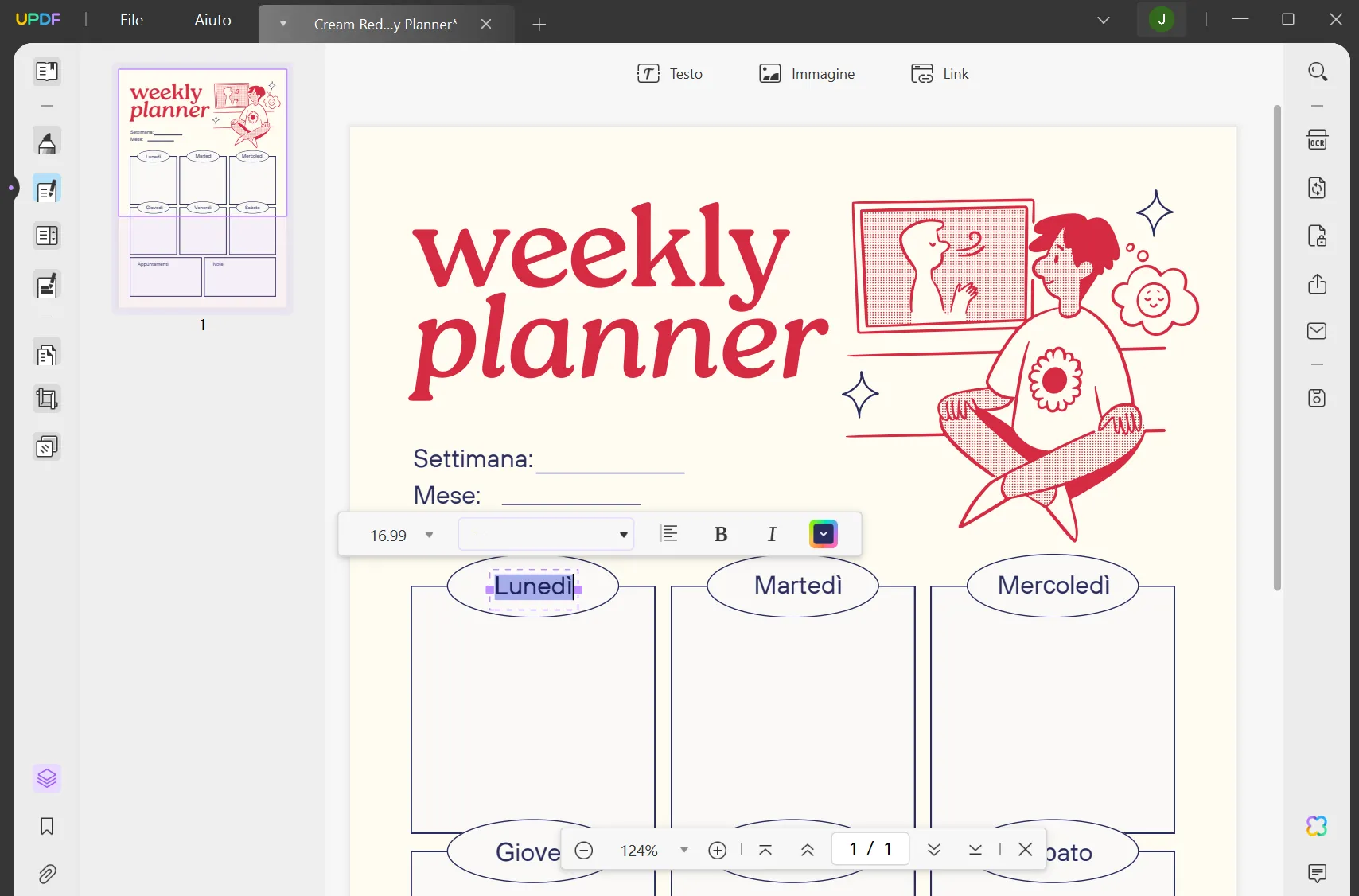Screen dimensions: 1359x896
Task: Open the Protect PDF lock icon
Action: (x=1318, y=236)
